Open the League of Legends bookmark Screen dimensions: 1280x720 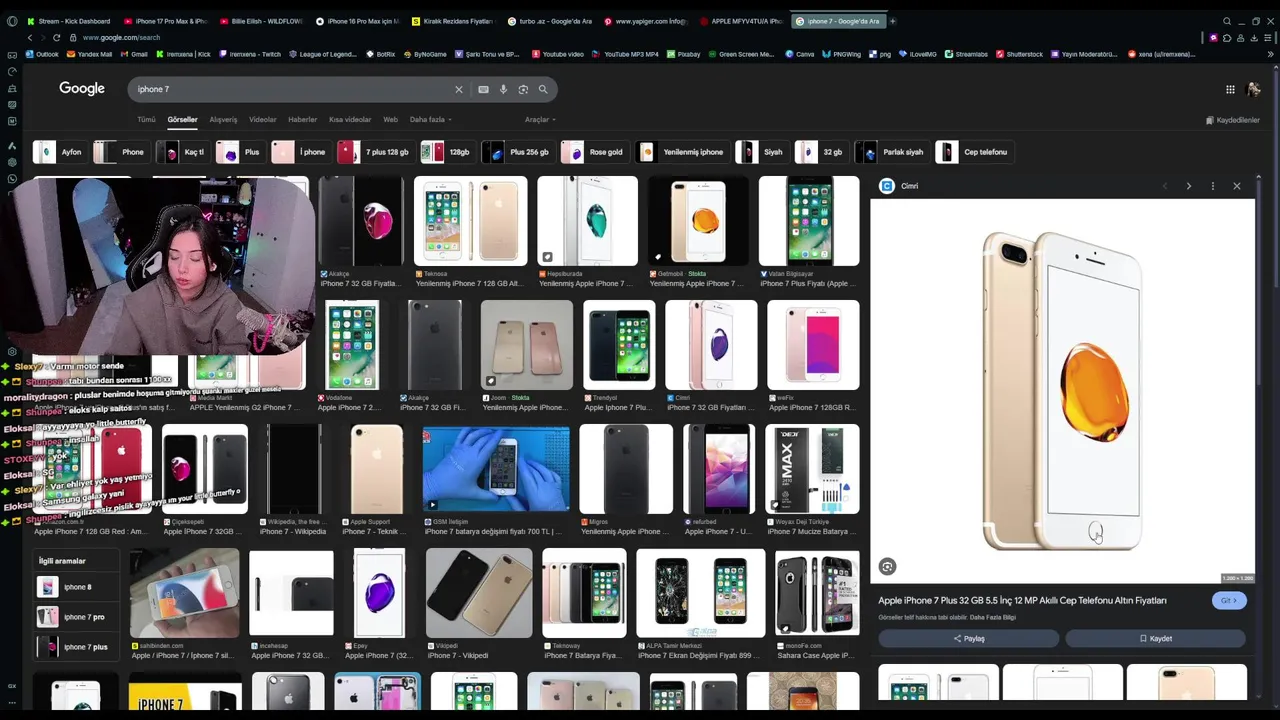(x=321, y=54)
